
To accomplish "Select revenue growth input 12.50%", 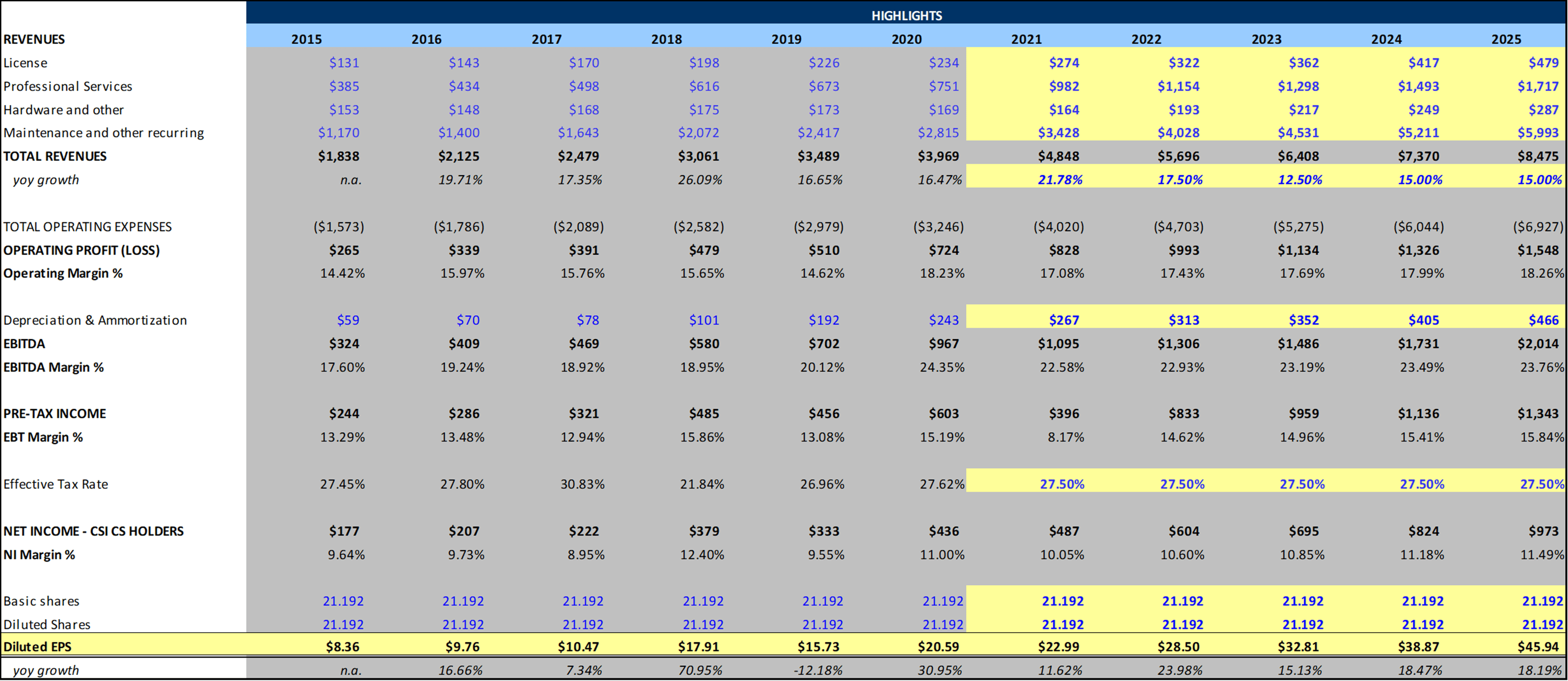I will (1300, 180).
